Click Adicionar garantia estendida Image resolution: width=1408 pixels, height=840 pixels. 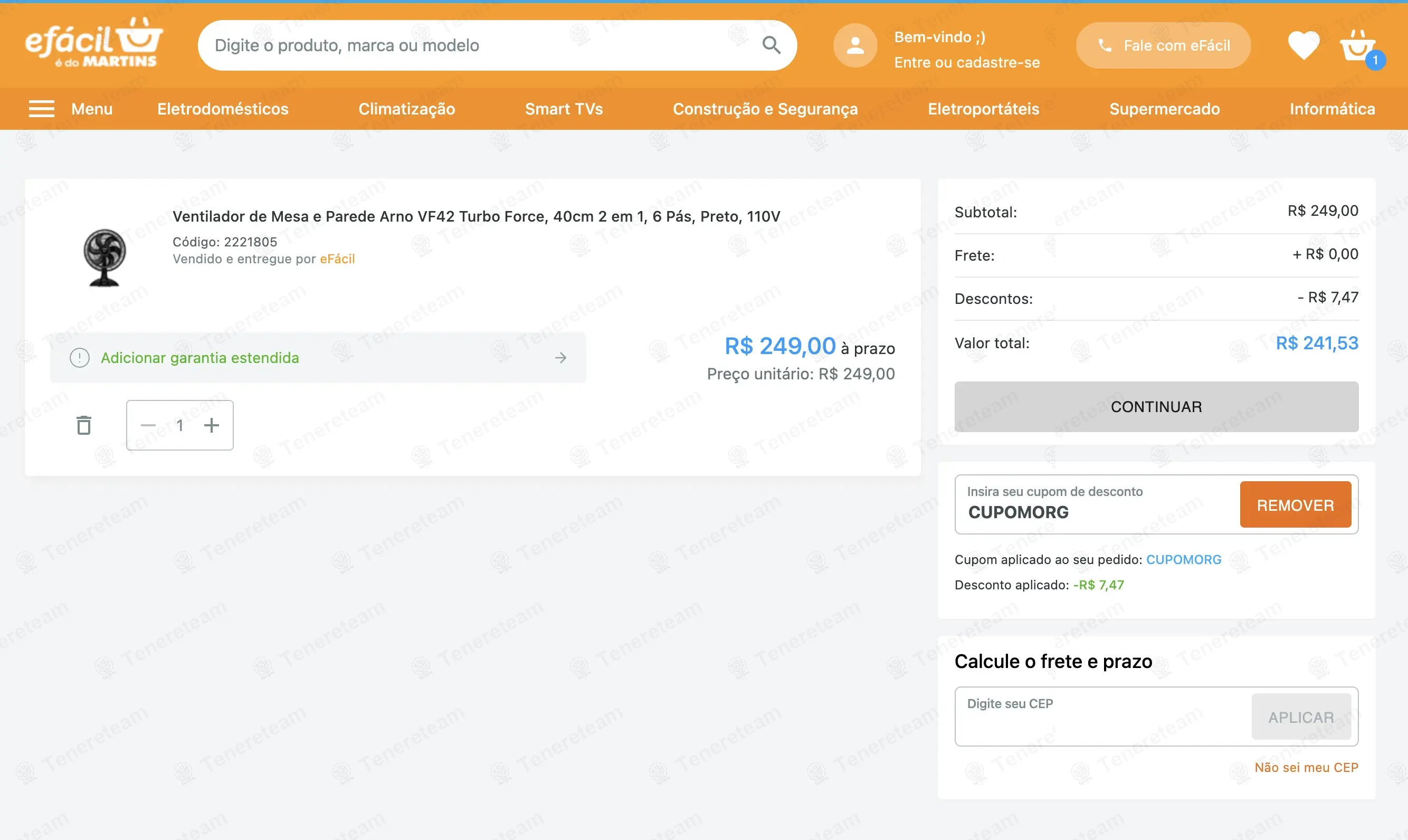coord(199,358)
